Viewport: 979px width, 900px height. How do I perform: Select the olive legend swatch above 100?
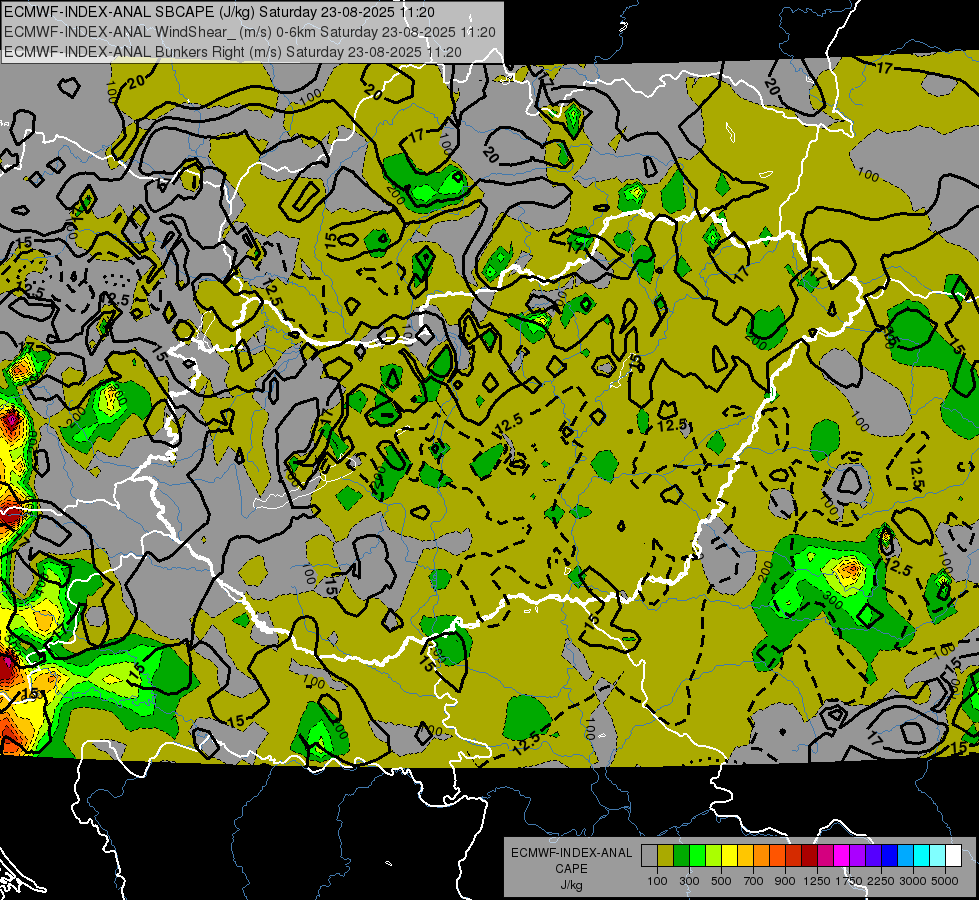tap(666, 856)
